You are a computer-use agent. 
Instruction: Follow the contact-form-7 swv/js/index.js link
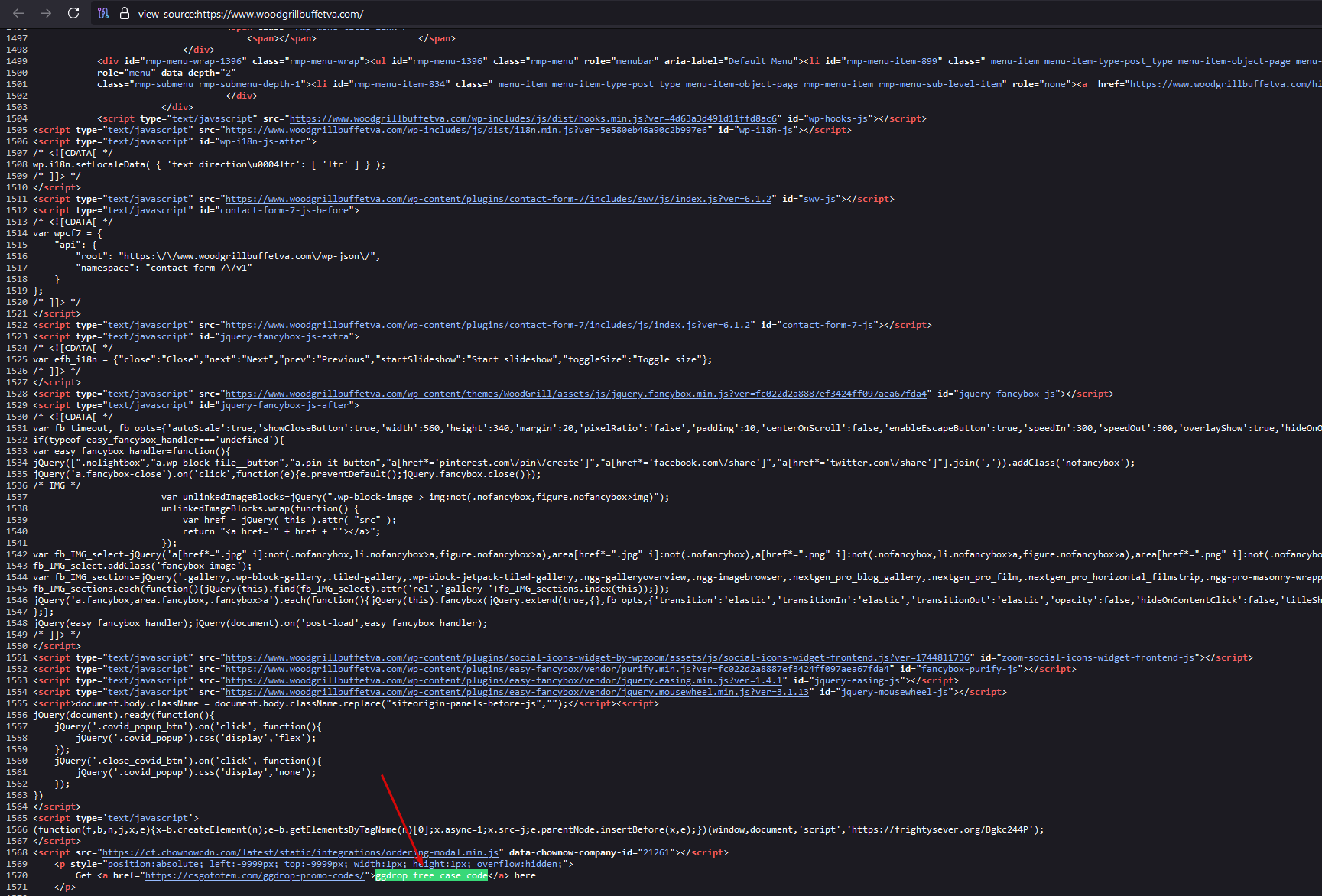pyautogui.click(x=499, y=199)
